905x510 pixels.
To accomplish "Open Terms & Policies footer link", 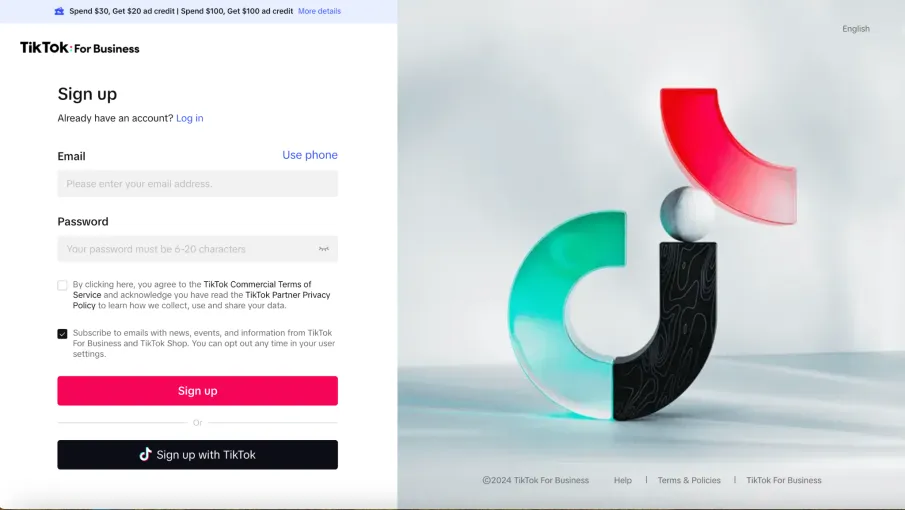I will tap(689, 480).
